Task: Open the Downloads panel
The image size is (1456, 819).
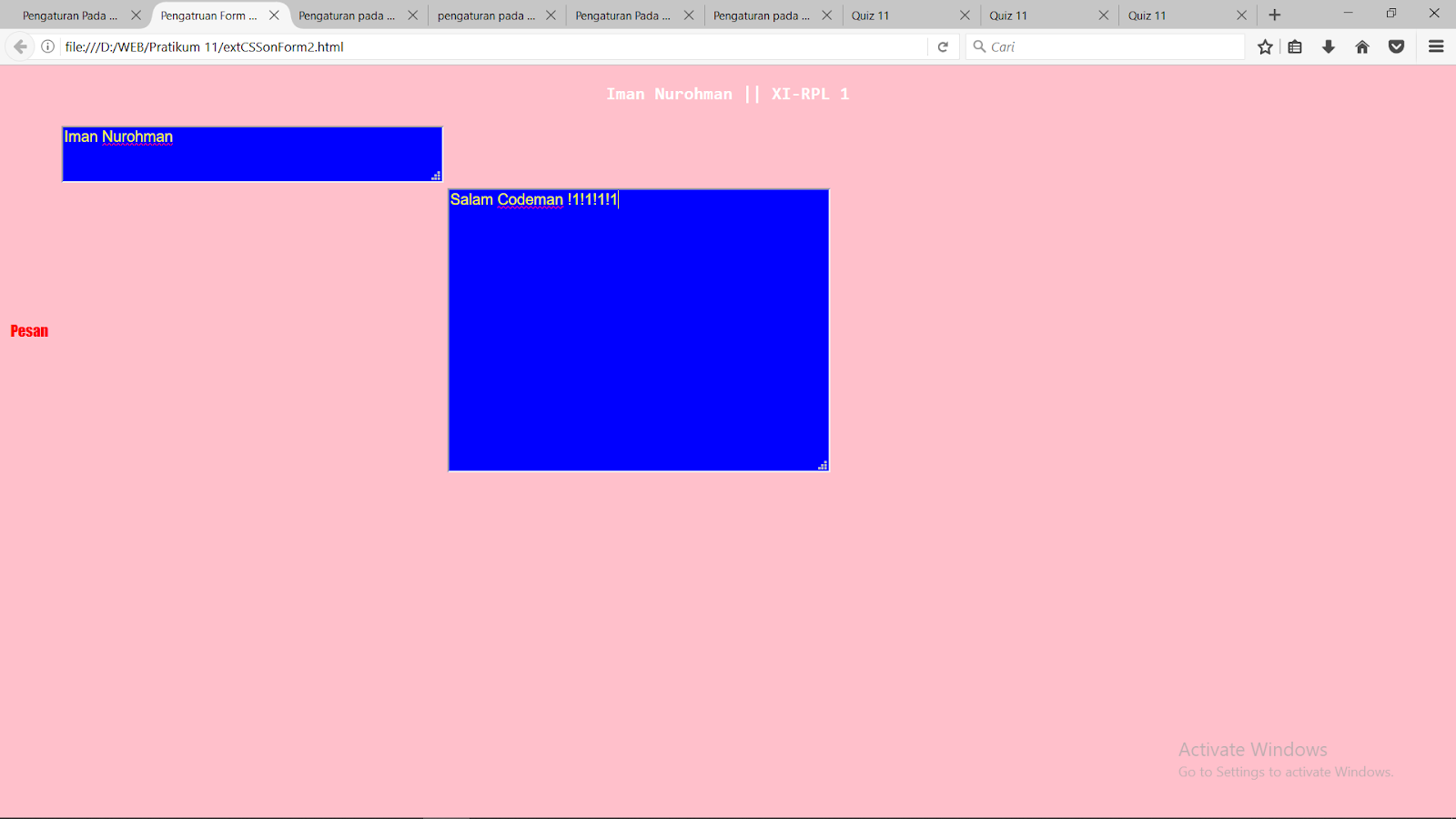Action: [1329, 46]
